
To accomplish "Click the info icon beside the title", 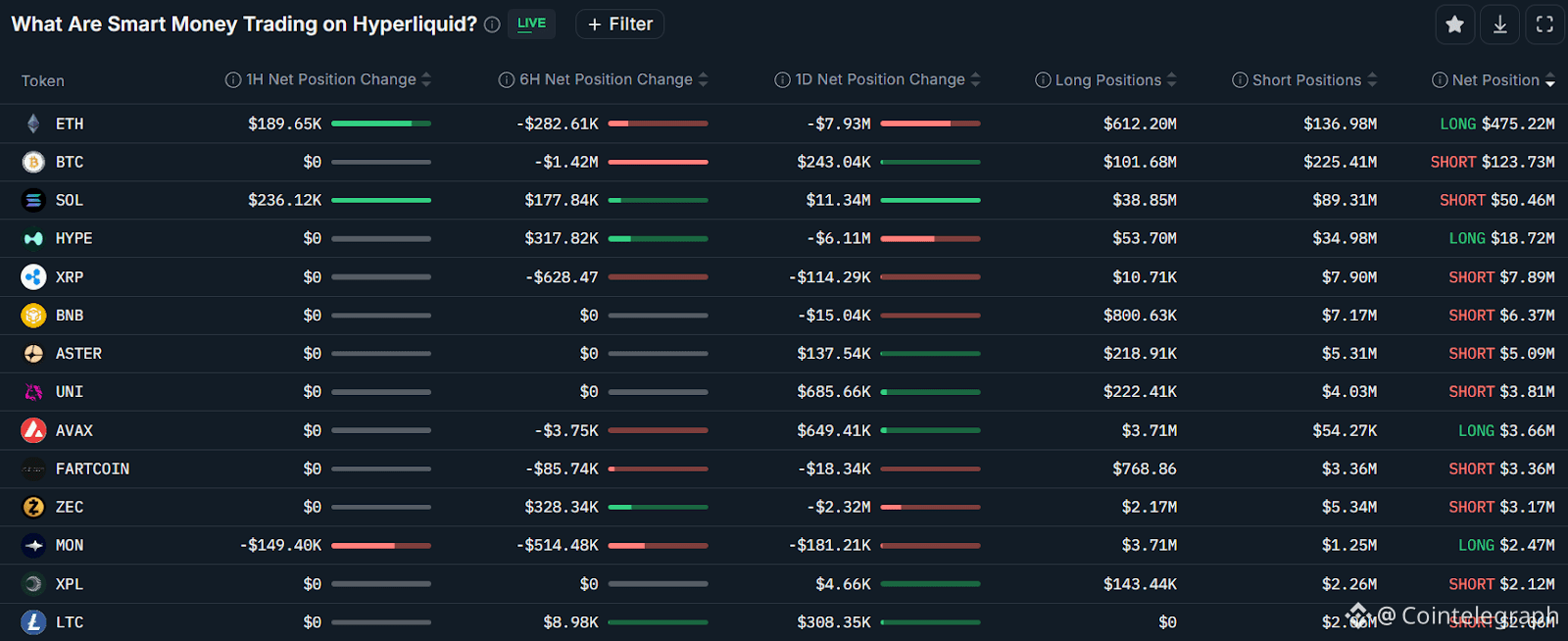I will coord(492,25).
